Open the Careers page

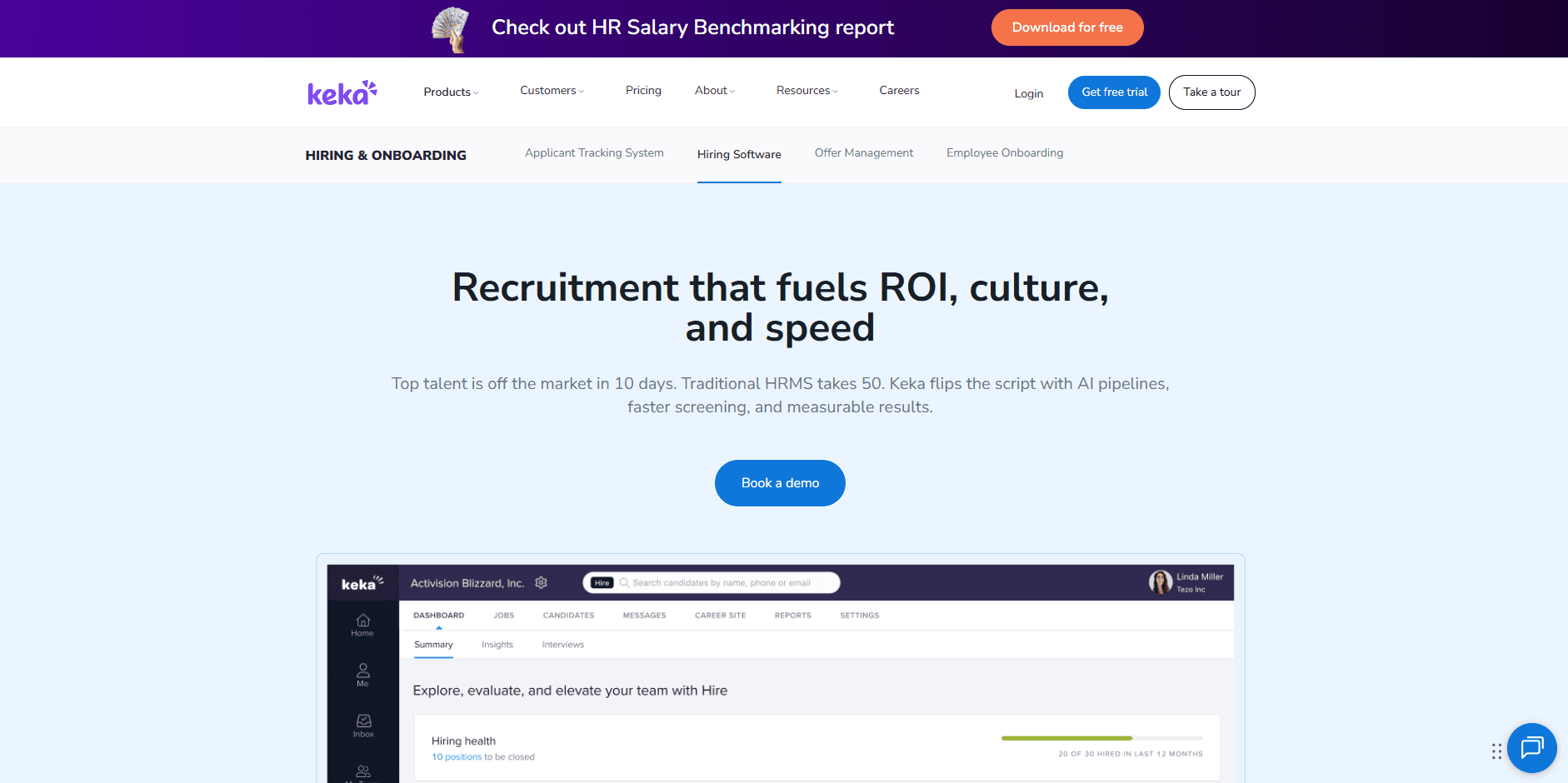click(899, 90)
